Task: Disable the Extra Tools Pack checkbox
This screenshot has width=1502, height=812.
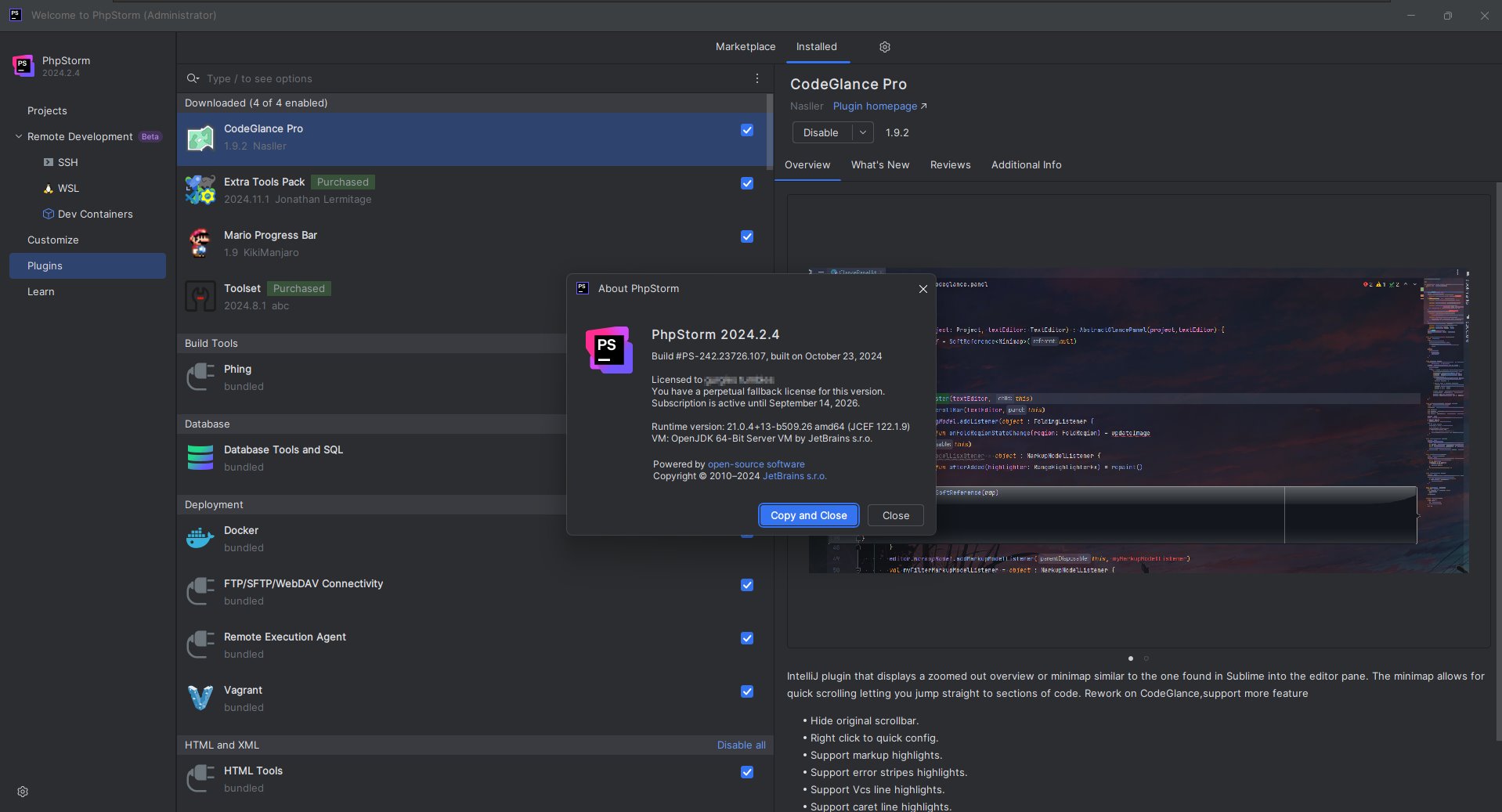Action: pos(746,183)
